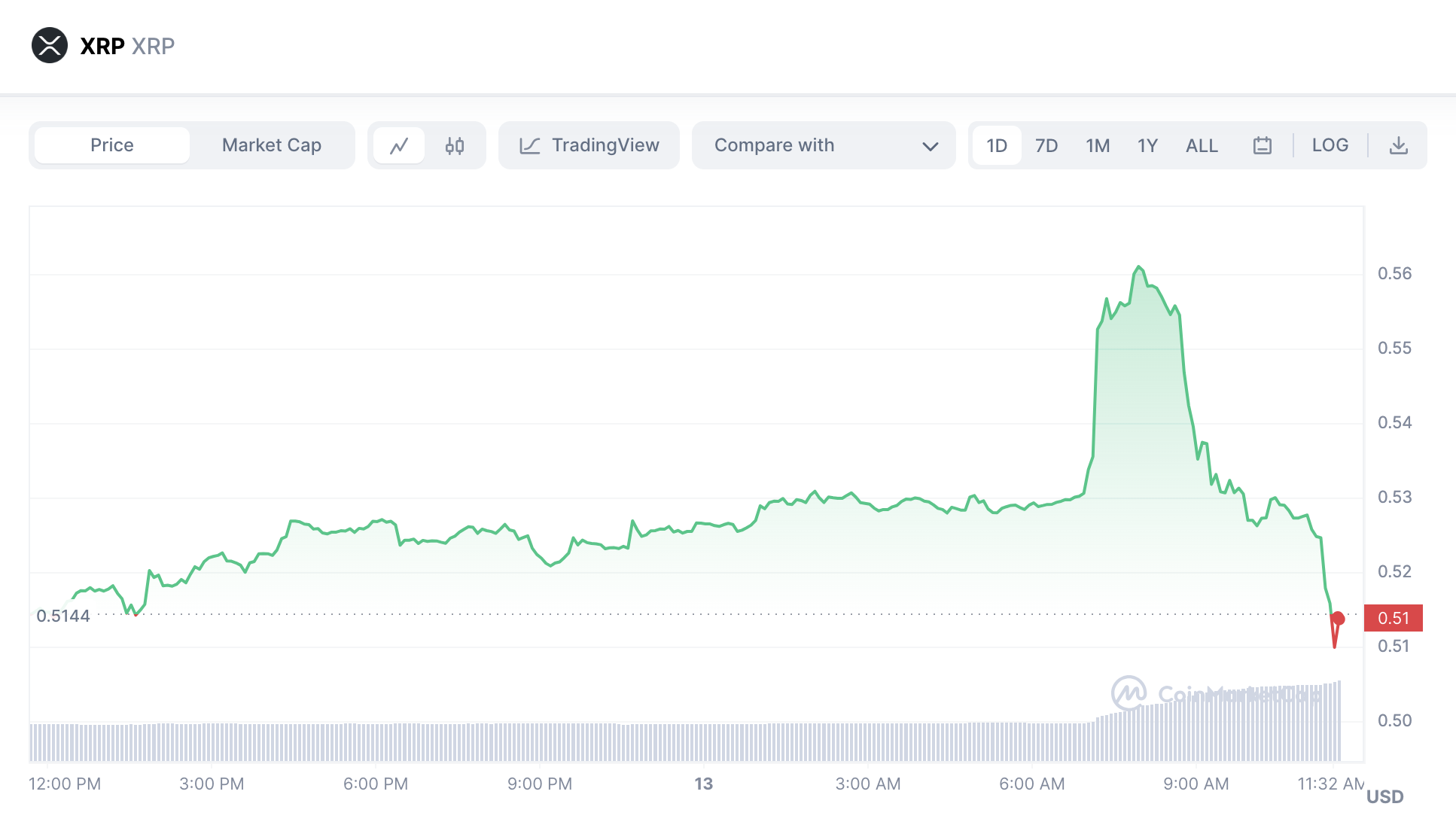Image resolution: width=1456 pixels, height=831 pixels.
Task: Switch to line chart view icon
Action: 399,145
